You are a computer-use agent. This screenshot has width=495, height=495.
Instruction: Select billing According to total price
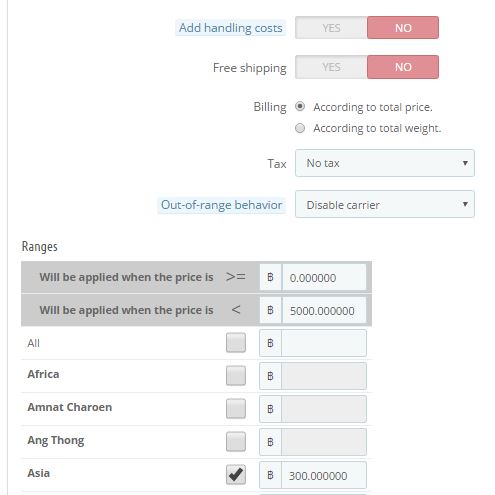[x=300, y=107]
